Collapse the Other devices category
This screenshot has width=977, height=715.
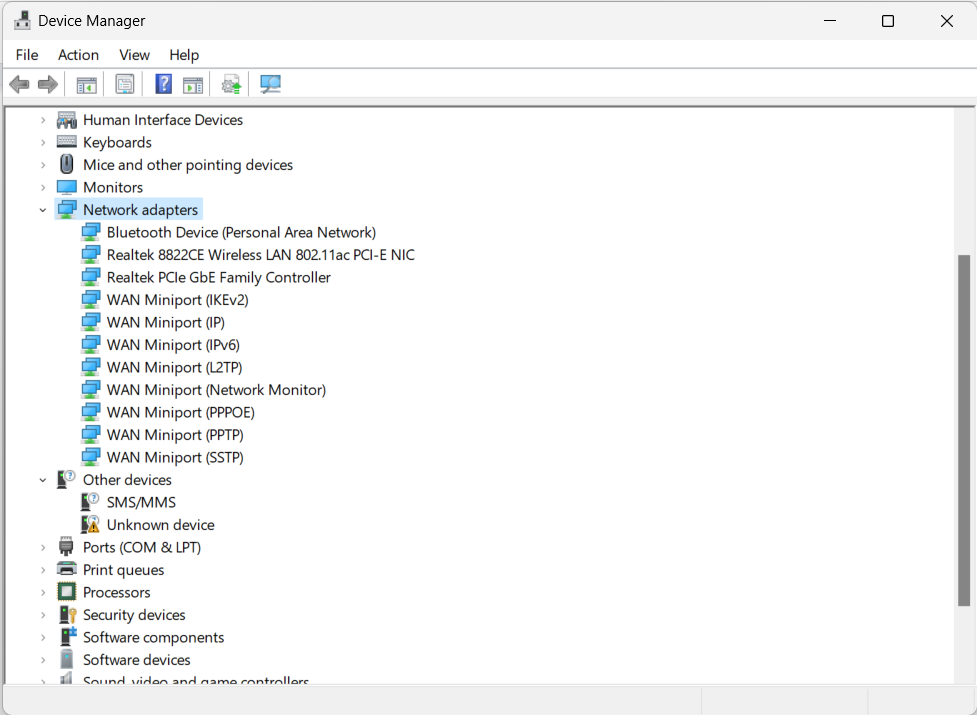click(x=43, y=480)
